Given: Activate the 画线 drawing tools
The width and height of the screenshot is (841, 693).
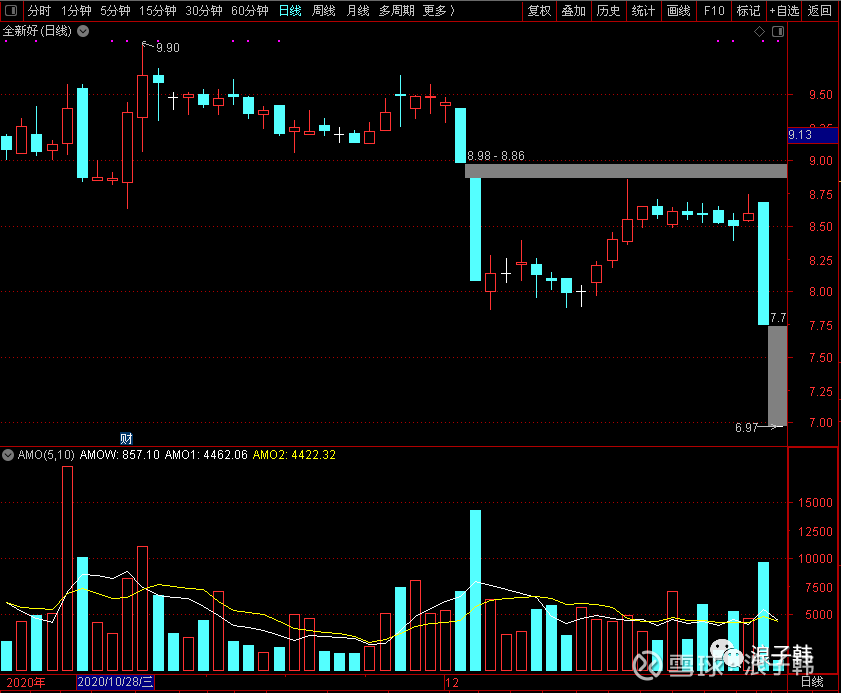Looking at the screenshot, I should (x=678, y=11).
